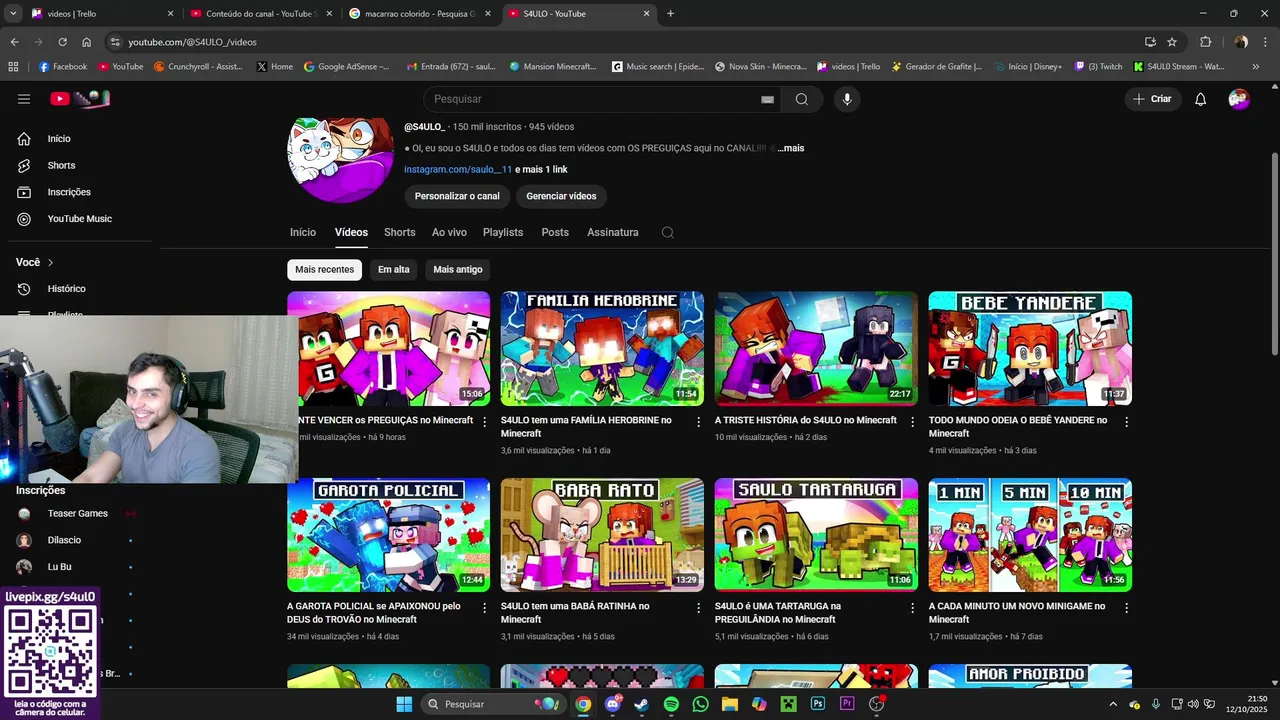1280x720 pixels.
Task: Open the Chrome tab search dropdown
Action: [x=13, y=14]
